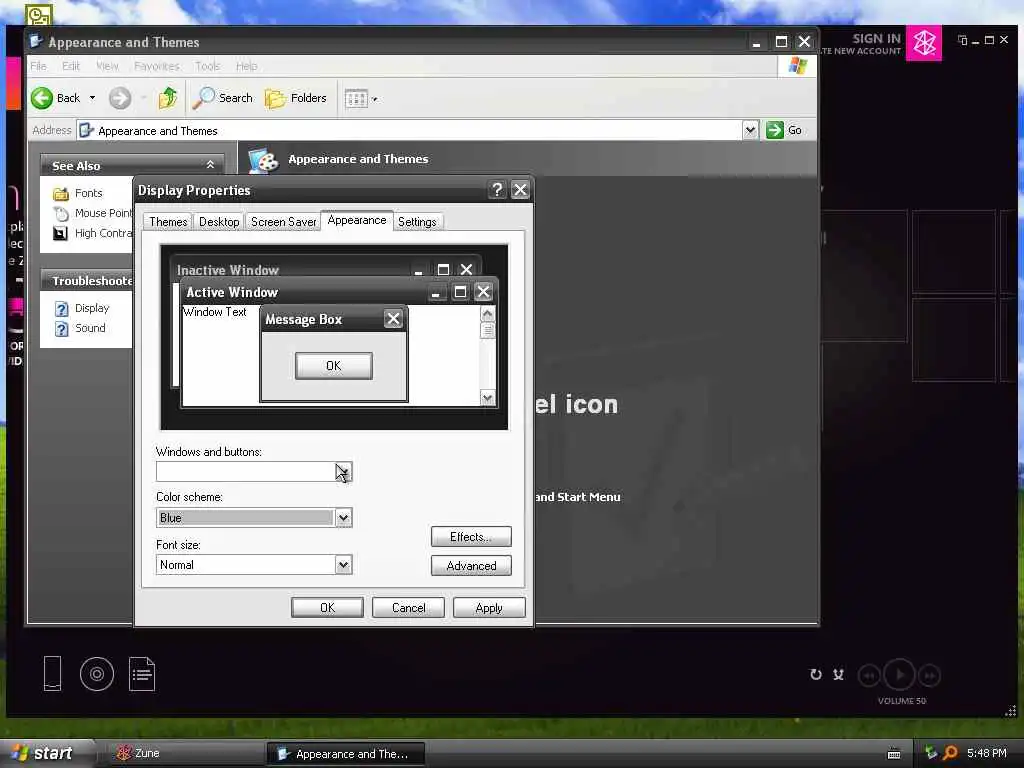Click the Zune pink logo tile

923,43
